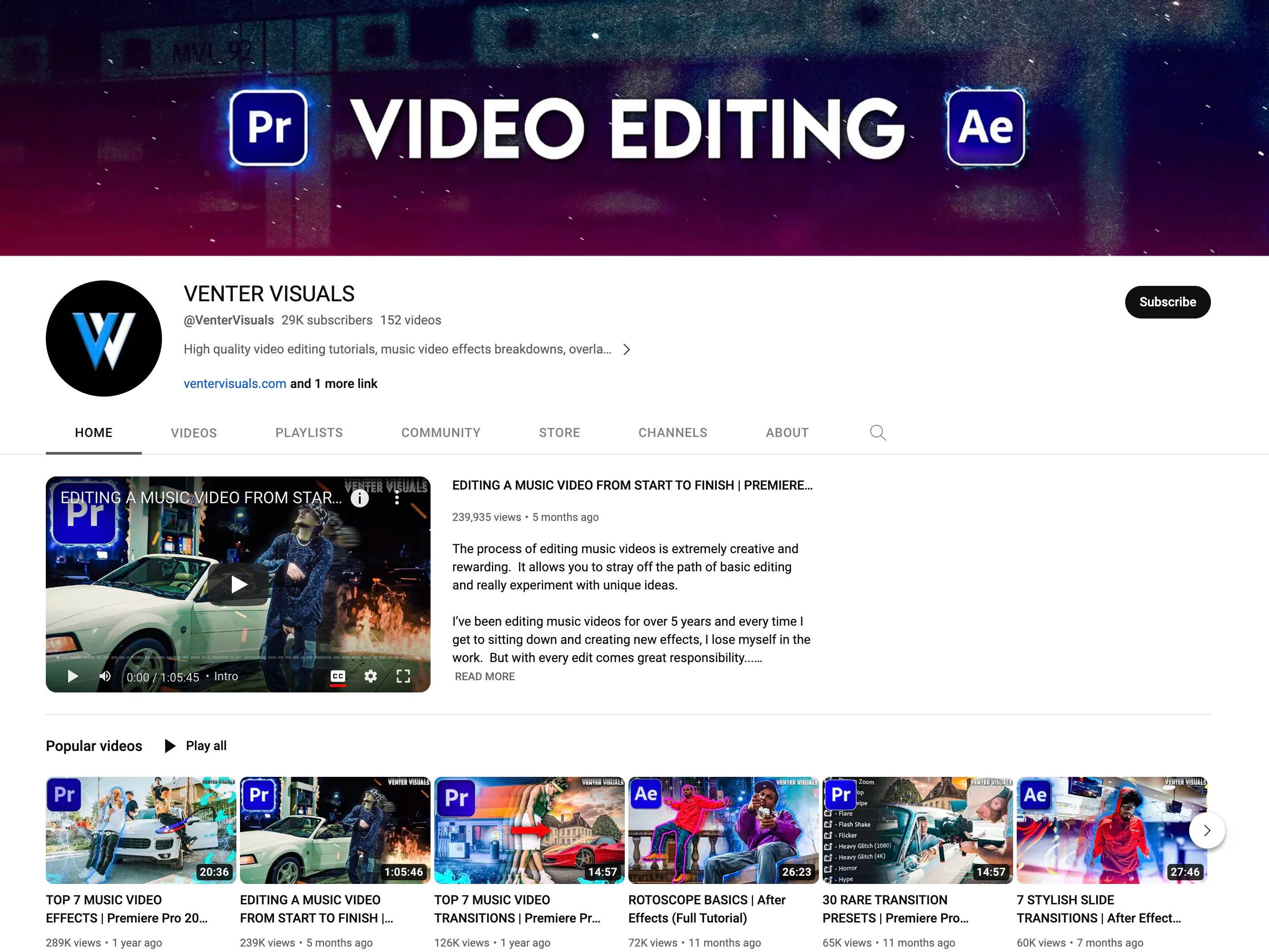Expand the channel description chevron
Screen dimensions: 1269x952
pyautogui.click(x=627, y=349)
